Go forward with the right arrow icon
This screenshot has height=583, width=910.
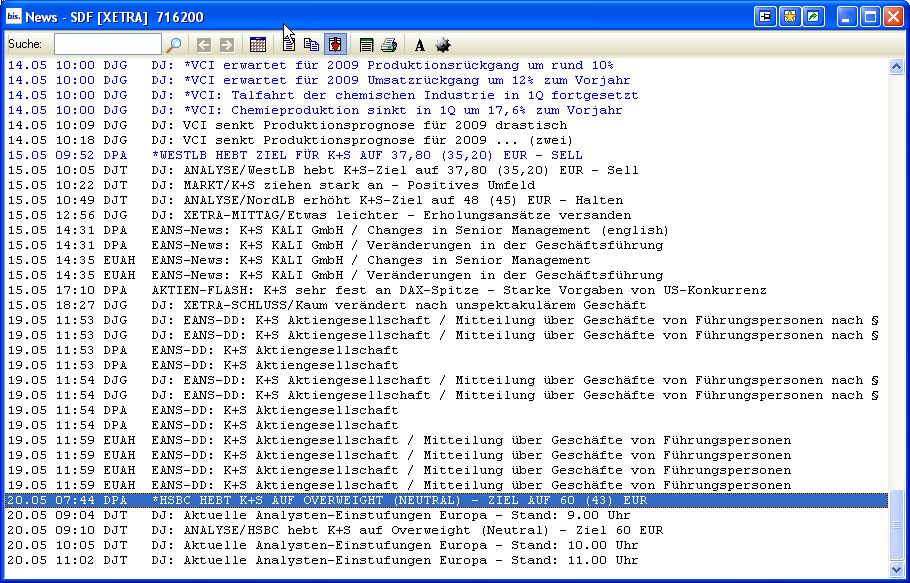point(227,45)
